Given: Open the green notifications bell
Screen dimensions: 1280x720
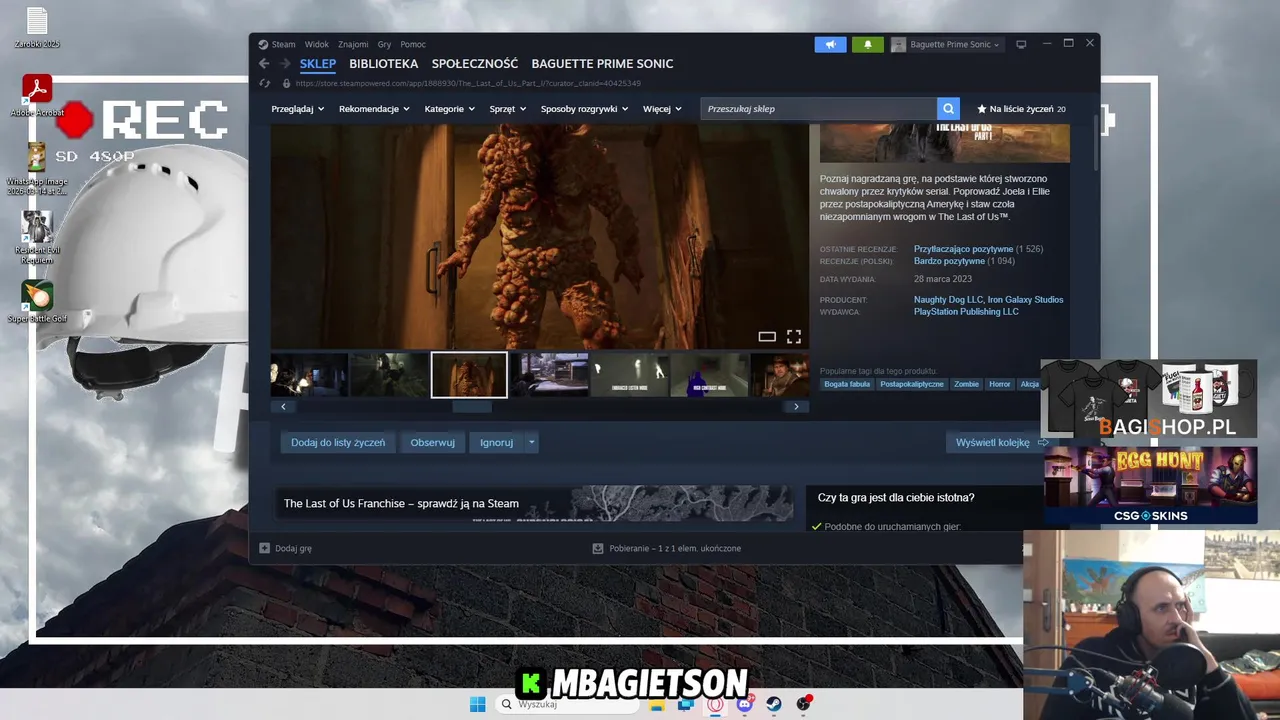Looking at the screenshot, I should point(867,44).
